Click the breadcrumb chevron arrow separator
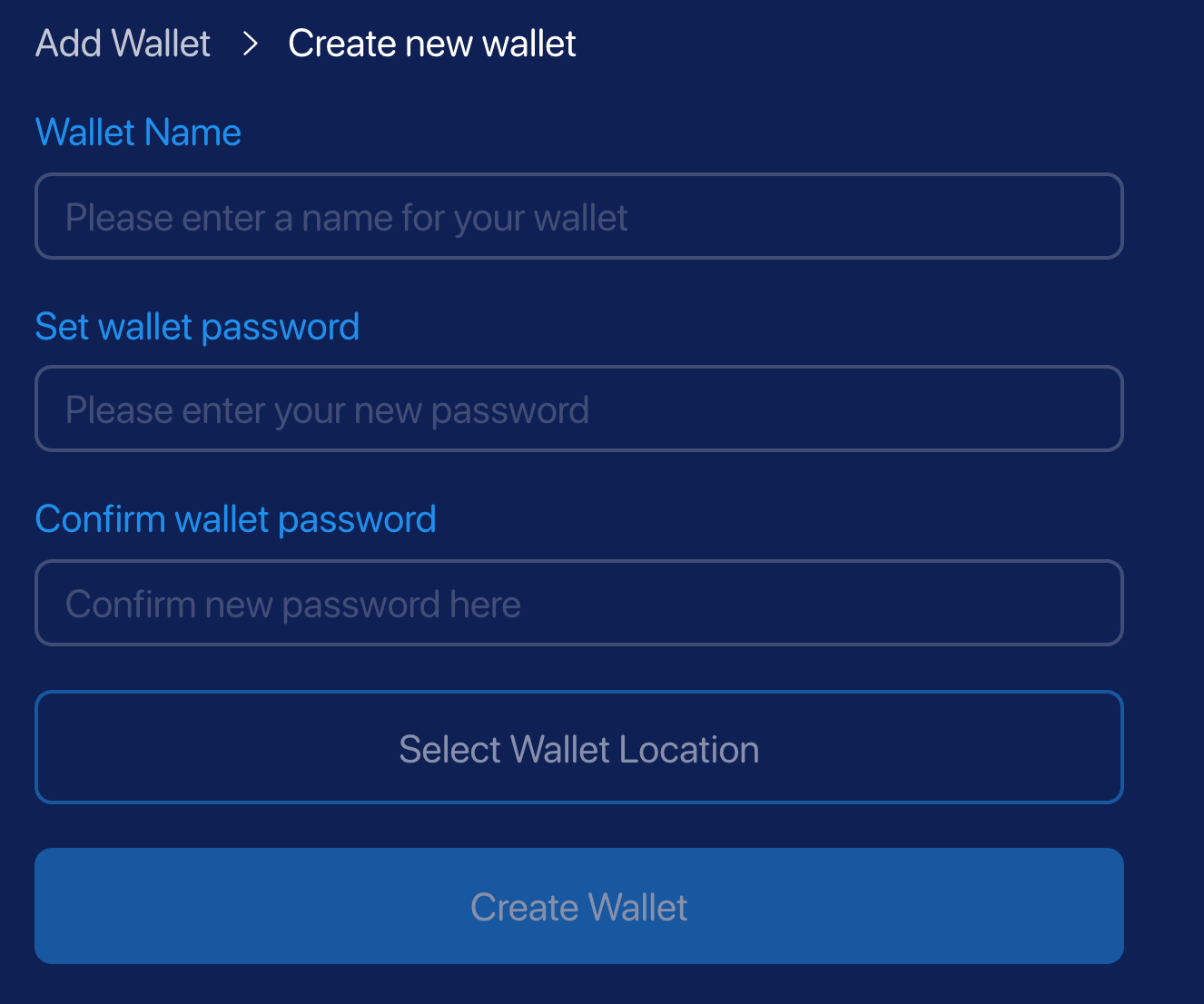Image resolution: width=1204 pixels, height=1004 pixels. [x=251, y=44]
